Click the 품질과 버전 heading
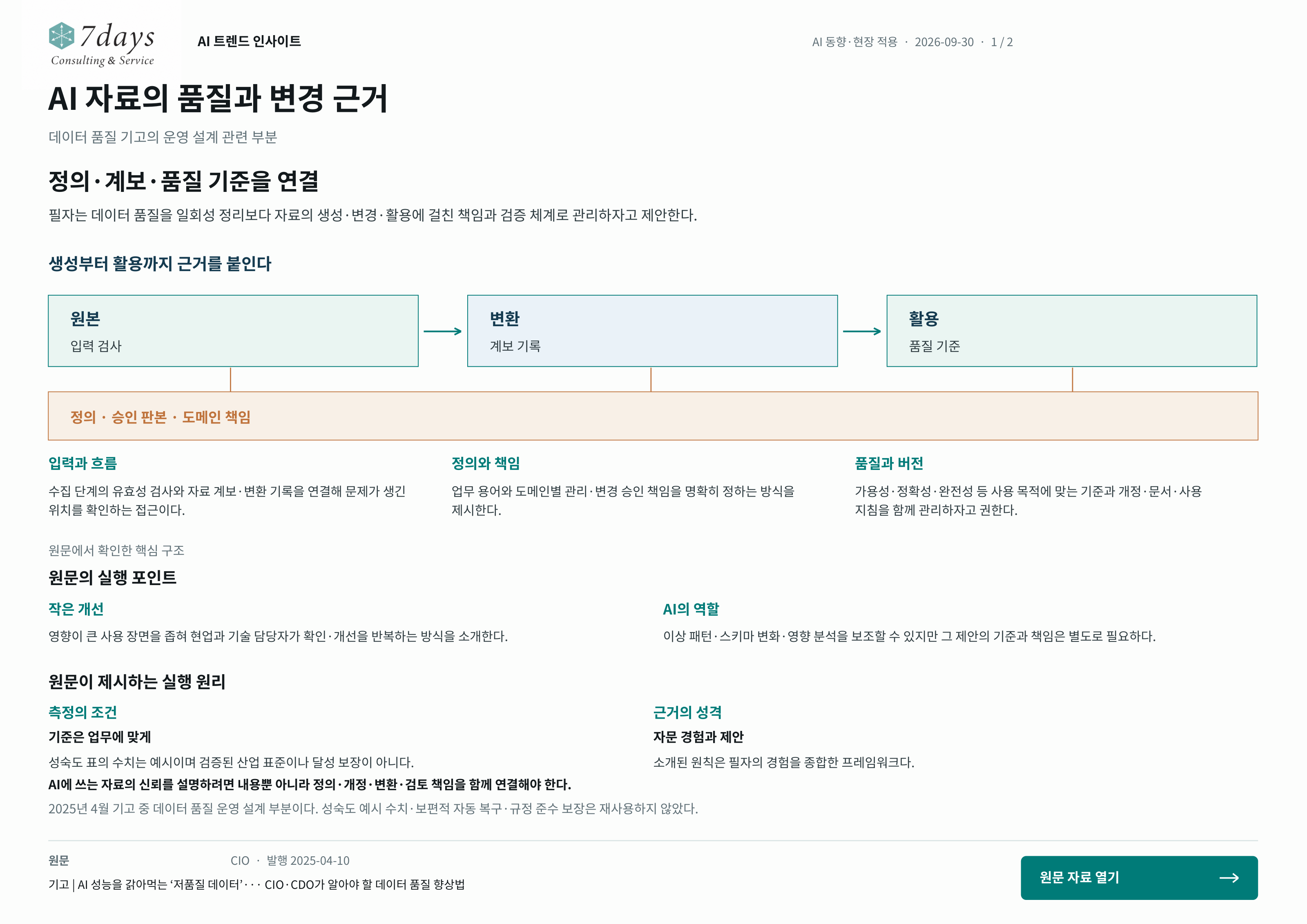1307x924 pixels. pos(889,463)
